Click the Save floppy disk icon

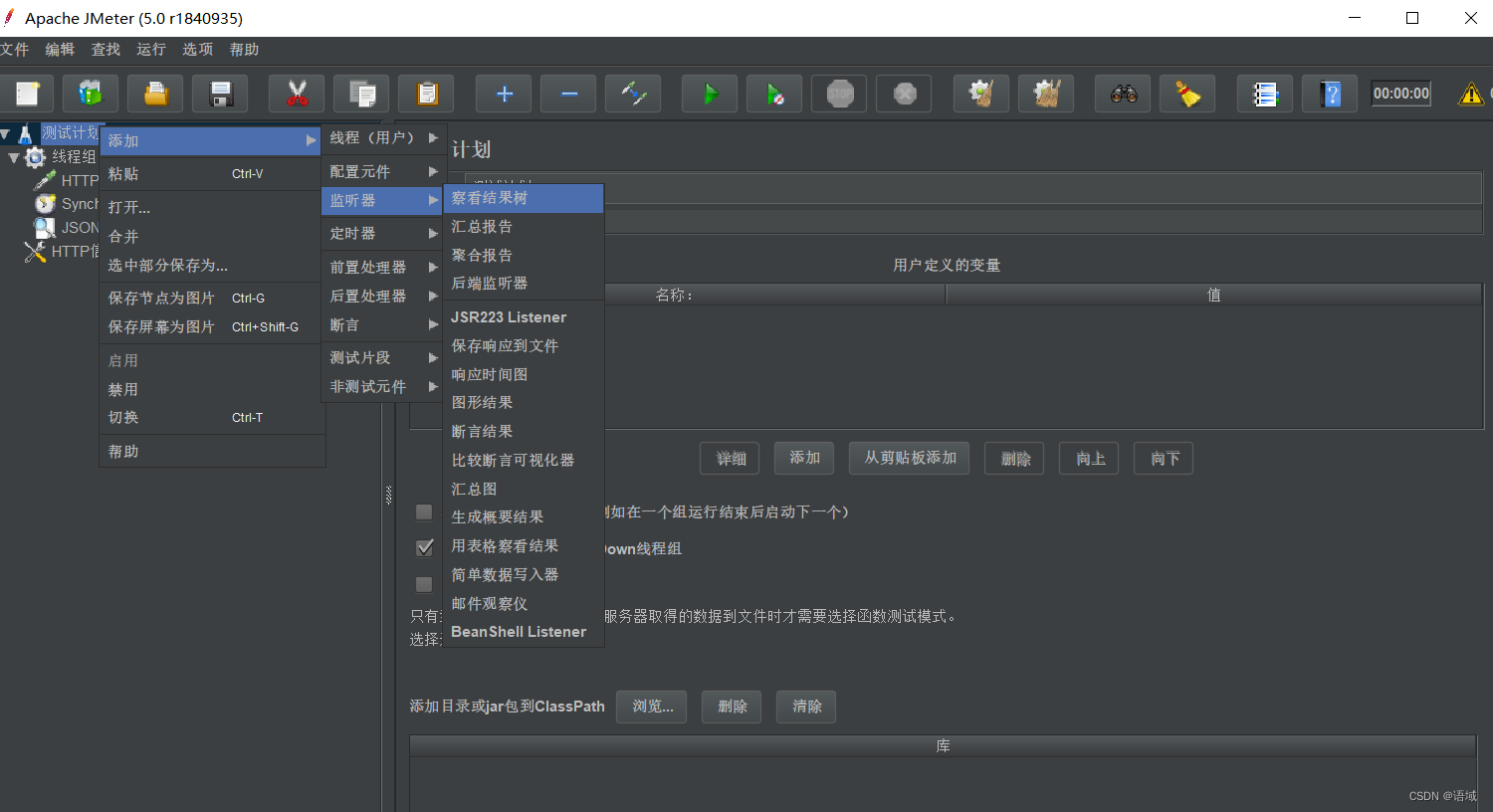[220, 94]
